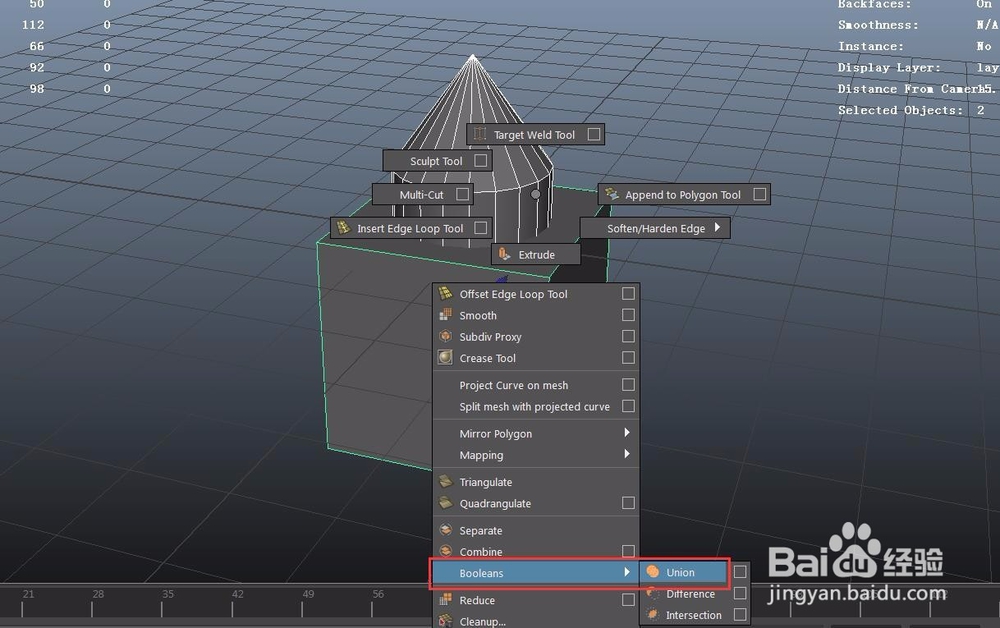Image resolution: width=1000 pixels, height=628 pixels.
Task: Click frame 28 on the timeline
Action: pos(98,594)
